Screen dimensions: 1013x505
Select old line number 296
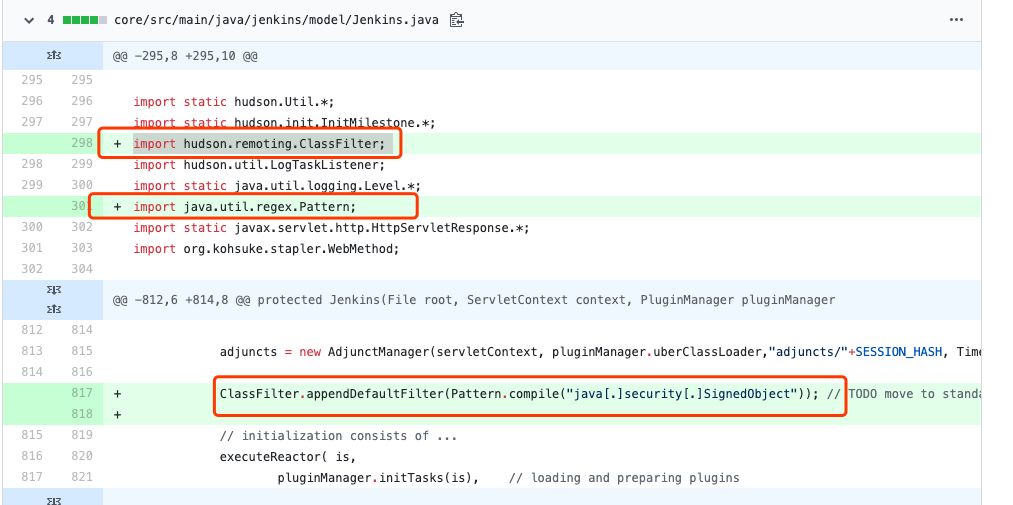click(32, 101)
